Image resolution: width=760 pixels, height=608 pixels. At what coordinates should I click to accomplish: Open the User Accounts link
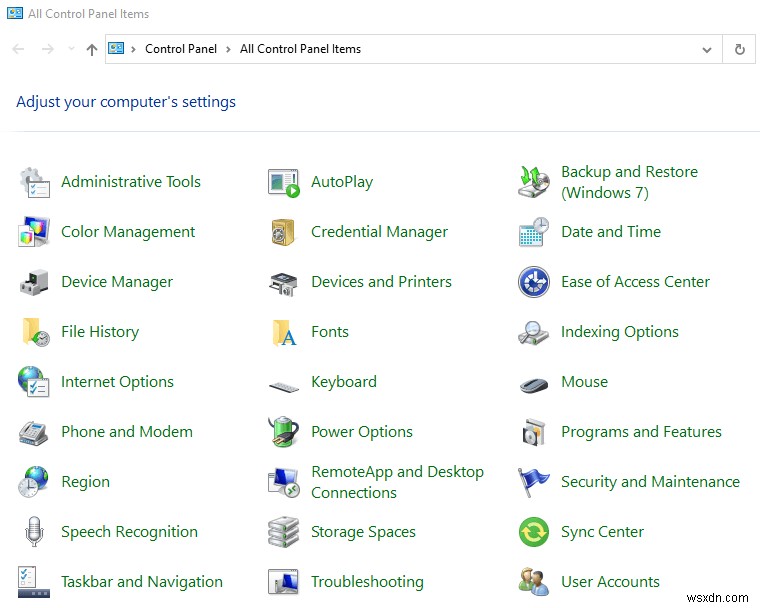click(x=610, y=582)
